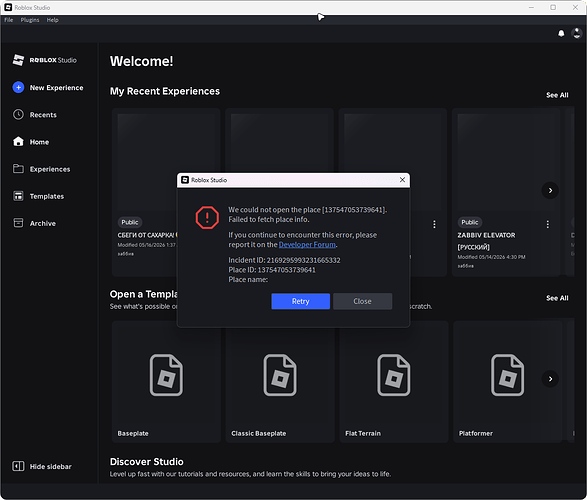Click the Incident ID text line

(x=284, y=260)
